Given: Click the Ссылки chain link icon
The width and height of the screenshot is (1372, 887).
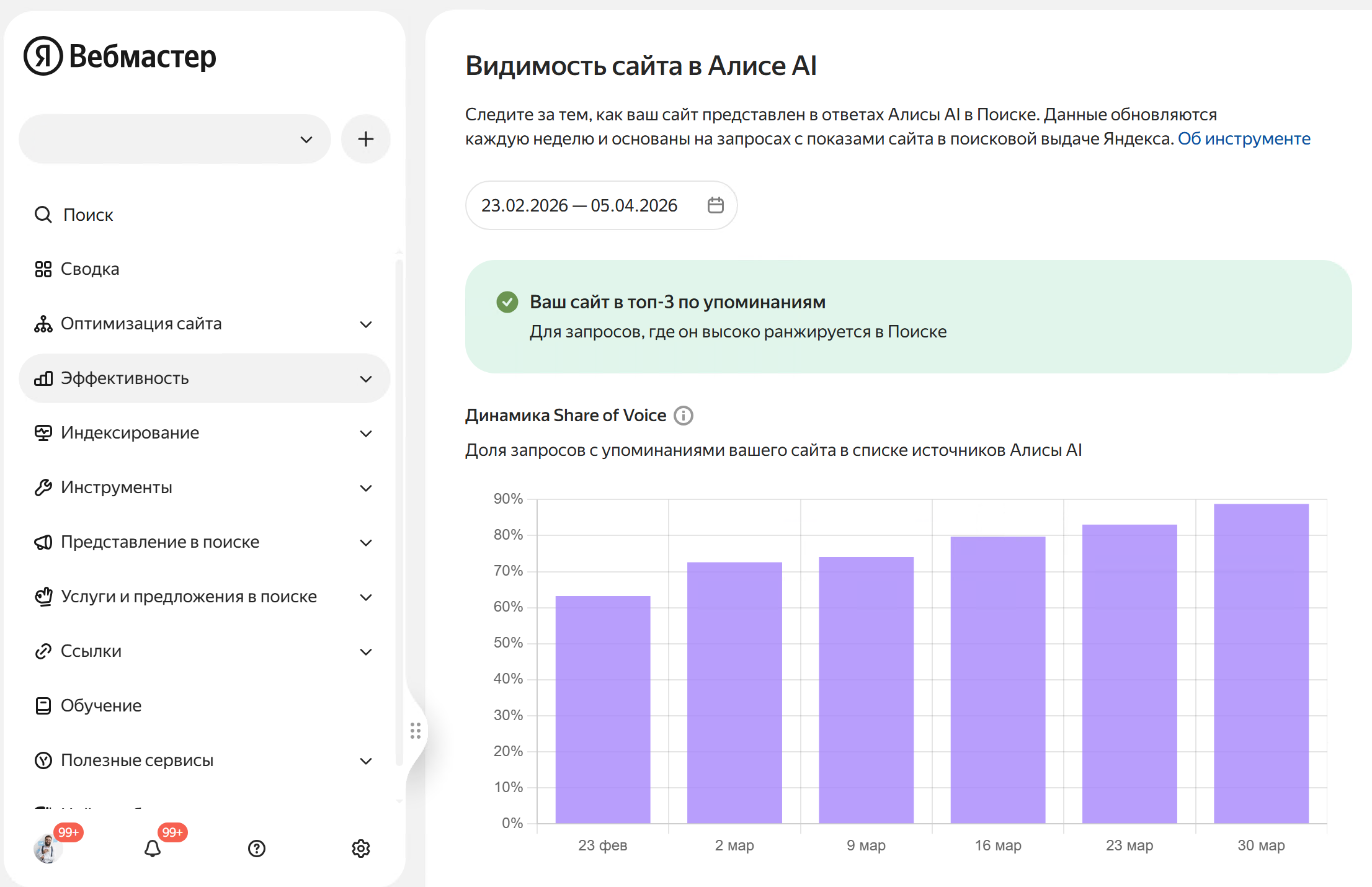Looking at the screenshot, I should point(43,651).
